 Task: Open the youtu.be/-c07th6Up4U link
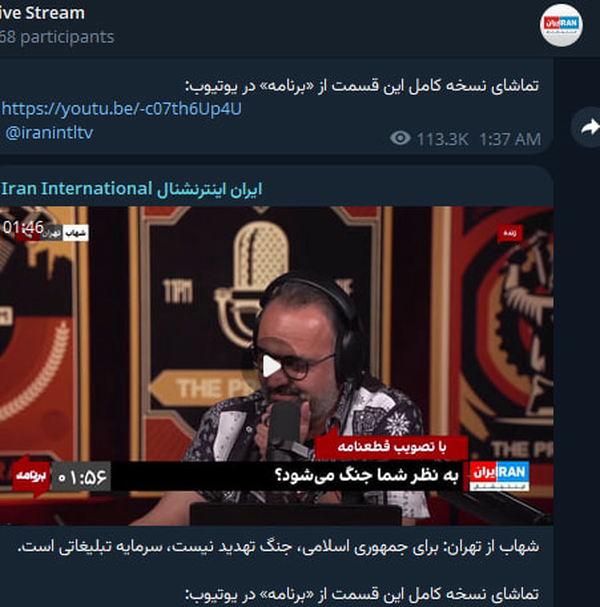tap(122, 109)
